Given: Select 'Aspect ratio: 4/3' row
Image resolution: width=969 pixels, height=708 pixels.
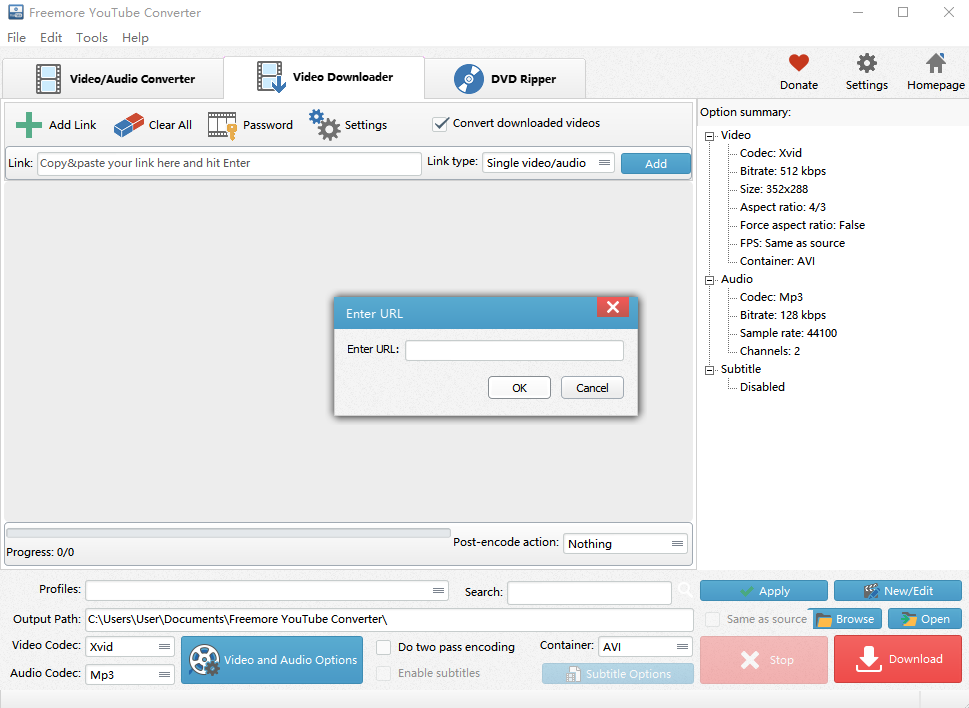Looking at the screenshot, I should click(x=782, y=207).
